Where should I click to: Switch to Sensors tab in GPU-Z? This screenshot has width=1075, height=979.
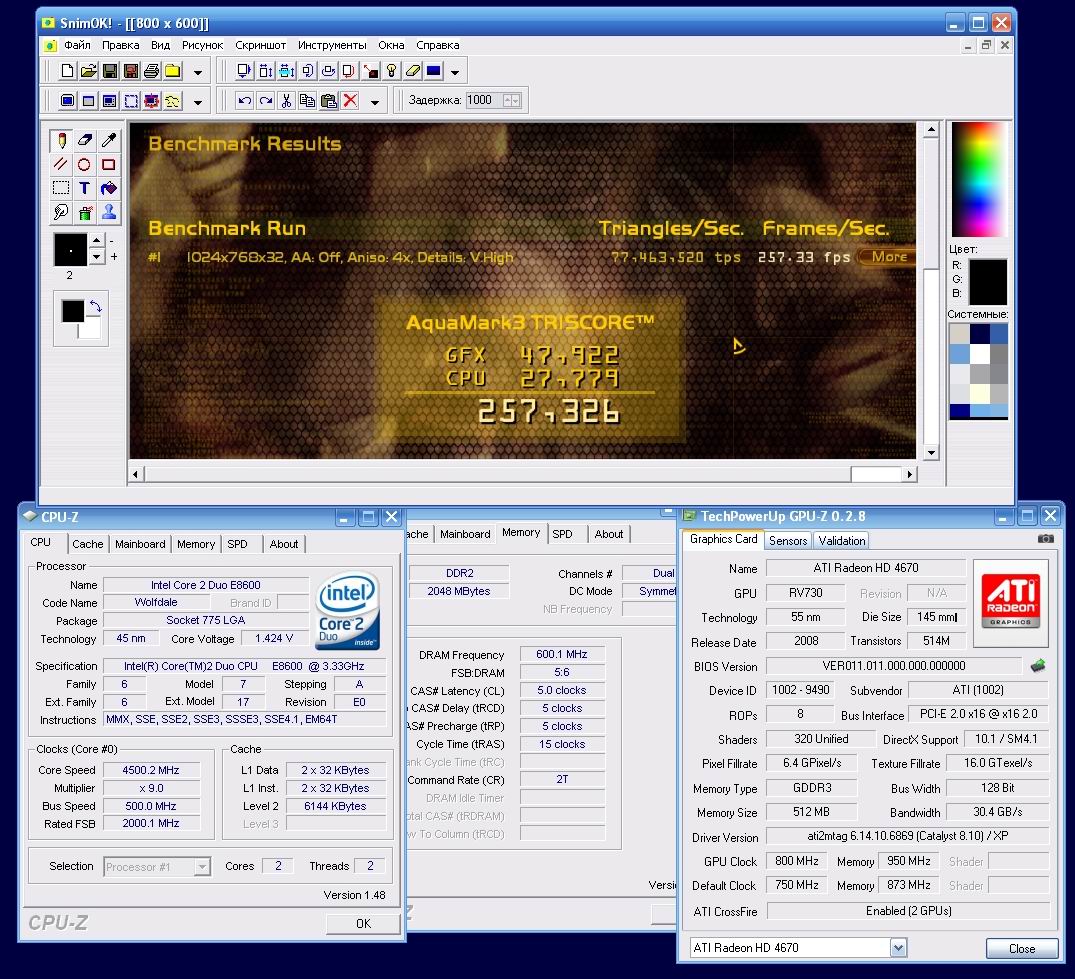pos(788,540)
